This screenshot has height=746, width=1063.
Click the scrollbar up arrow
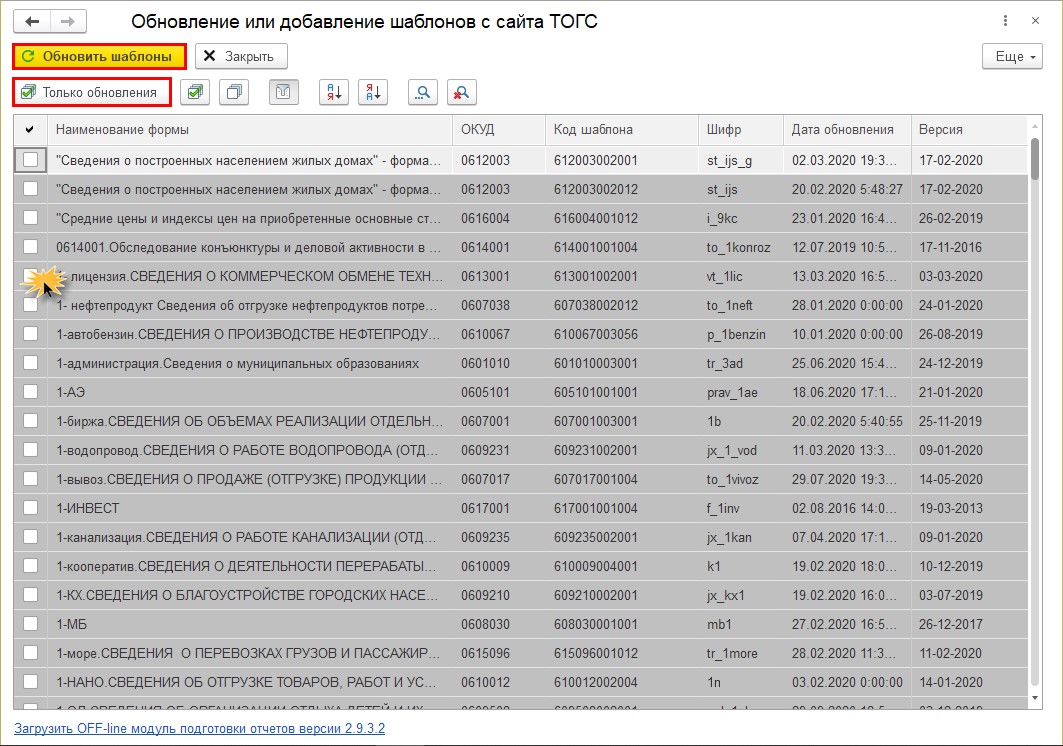point(1035,126)
